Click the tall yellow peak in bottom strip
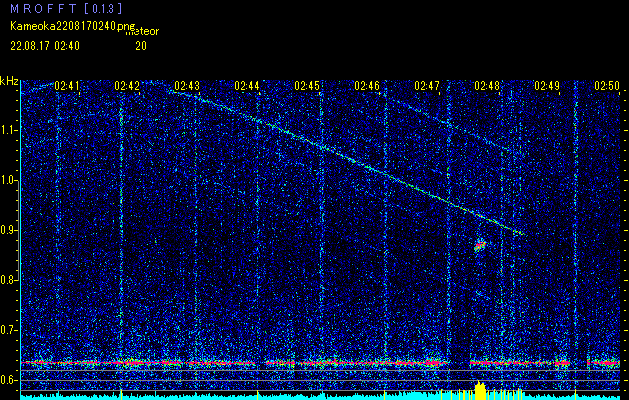The width and height of the screenshot is (629, 400). point(480,391)
